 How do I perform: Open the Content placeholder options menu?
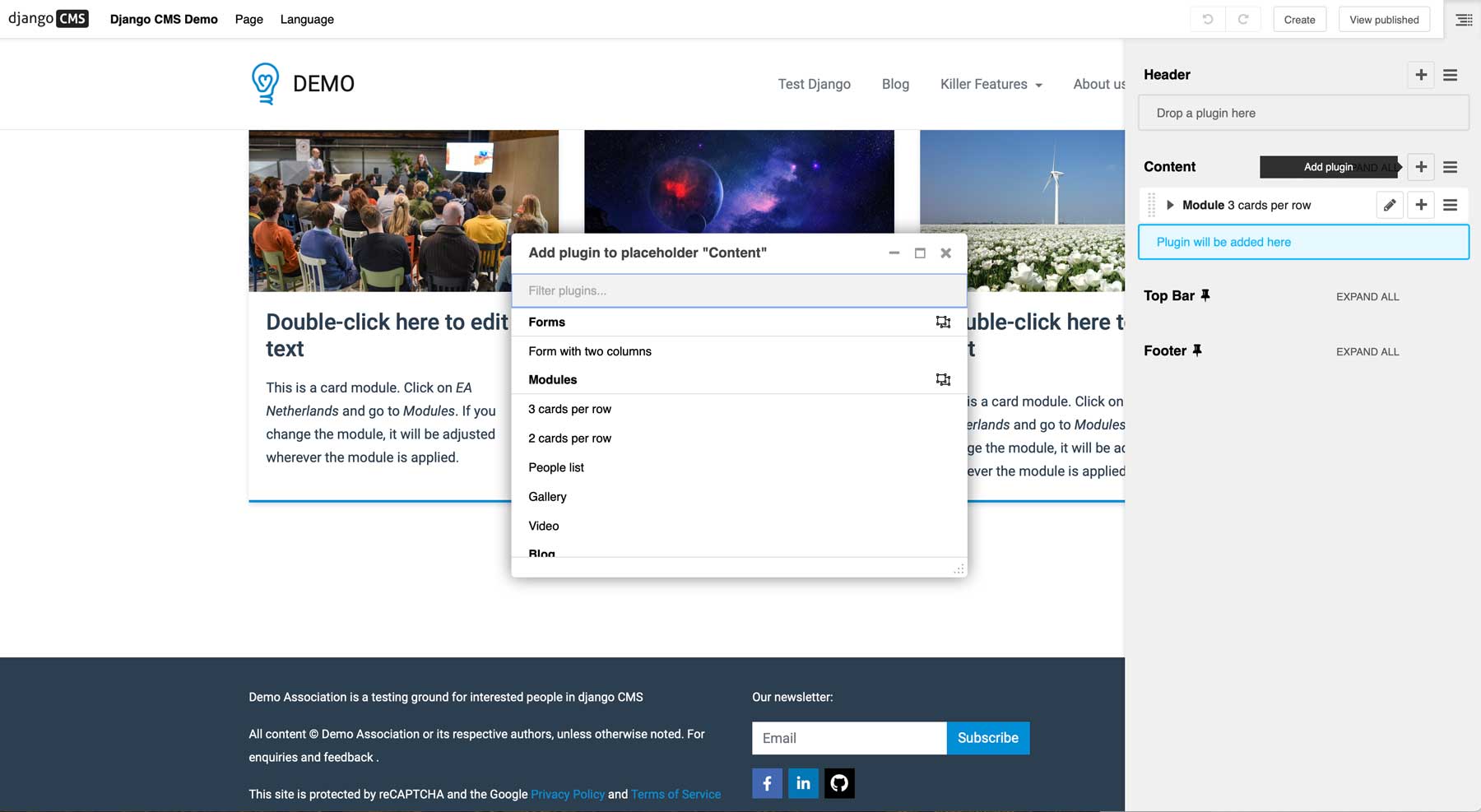pos(1451,167)
